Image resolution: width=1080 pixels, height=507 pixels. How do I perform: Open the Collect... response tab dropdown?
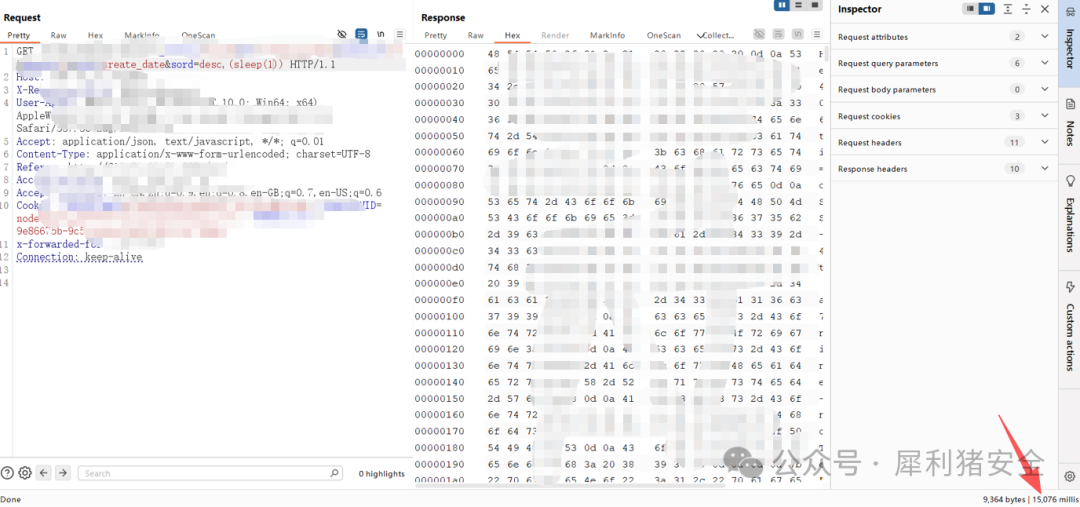[715, 35]
